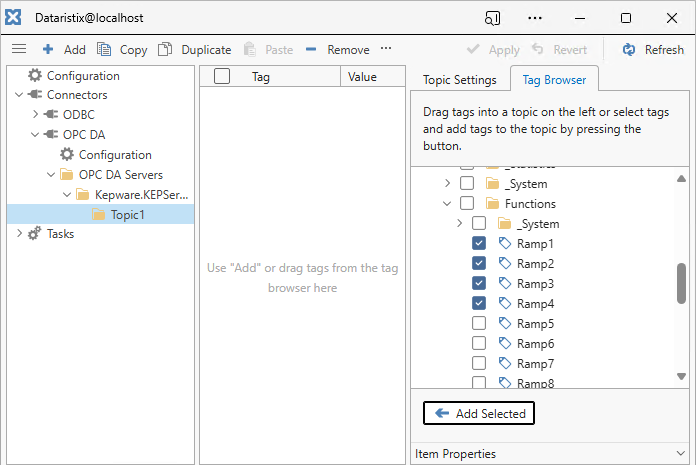Click the Copy icon in toolbar
Screen dimensions: 696x465
(105, 50)
